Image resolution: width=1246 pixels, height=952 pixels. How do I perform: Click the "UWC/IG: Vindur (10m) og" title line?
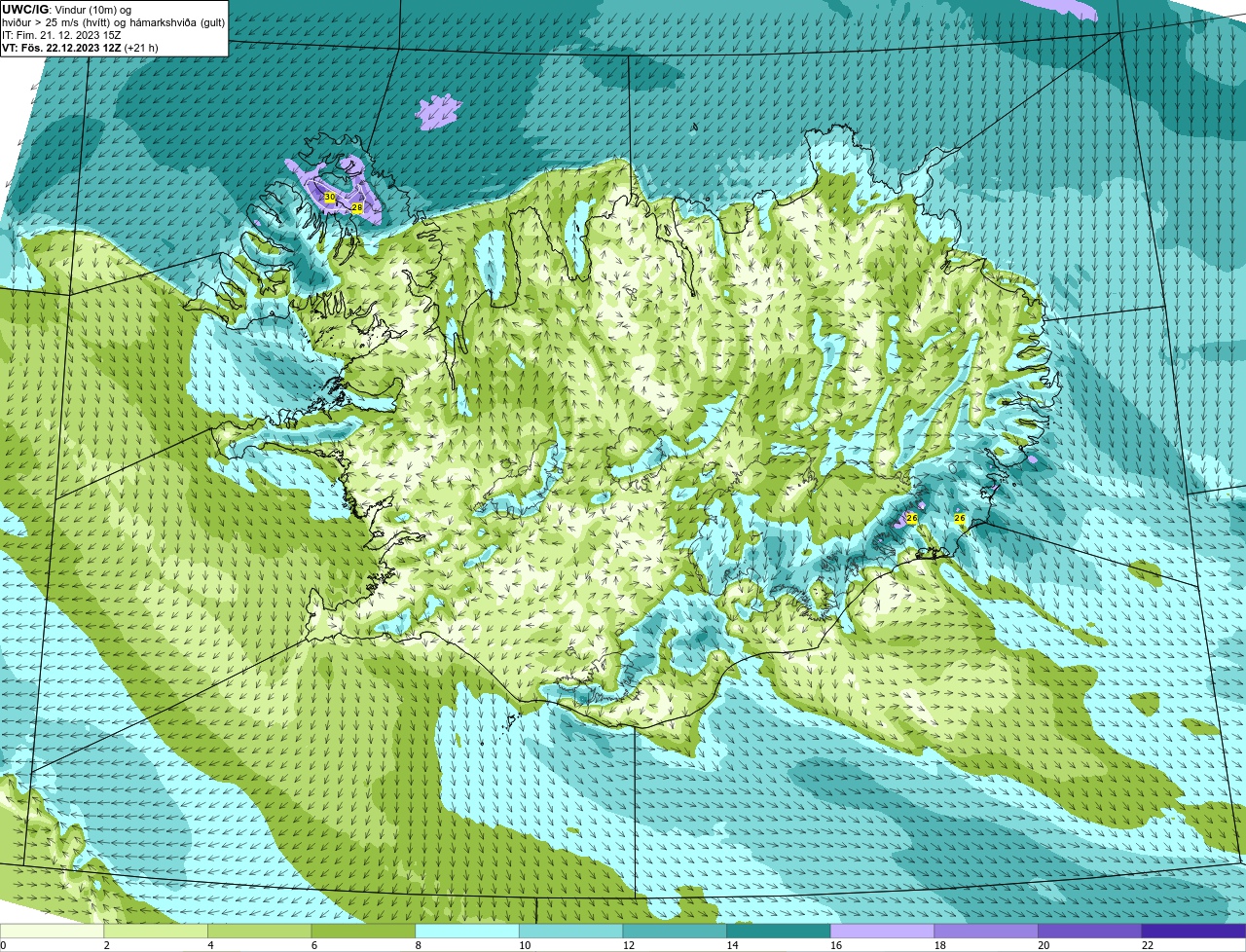click(66, 9)
